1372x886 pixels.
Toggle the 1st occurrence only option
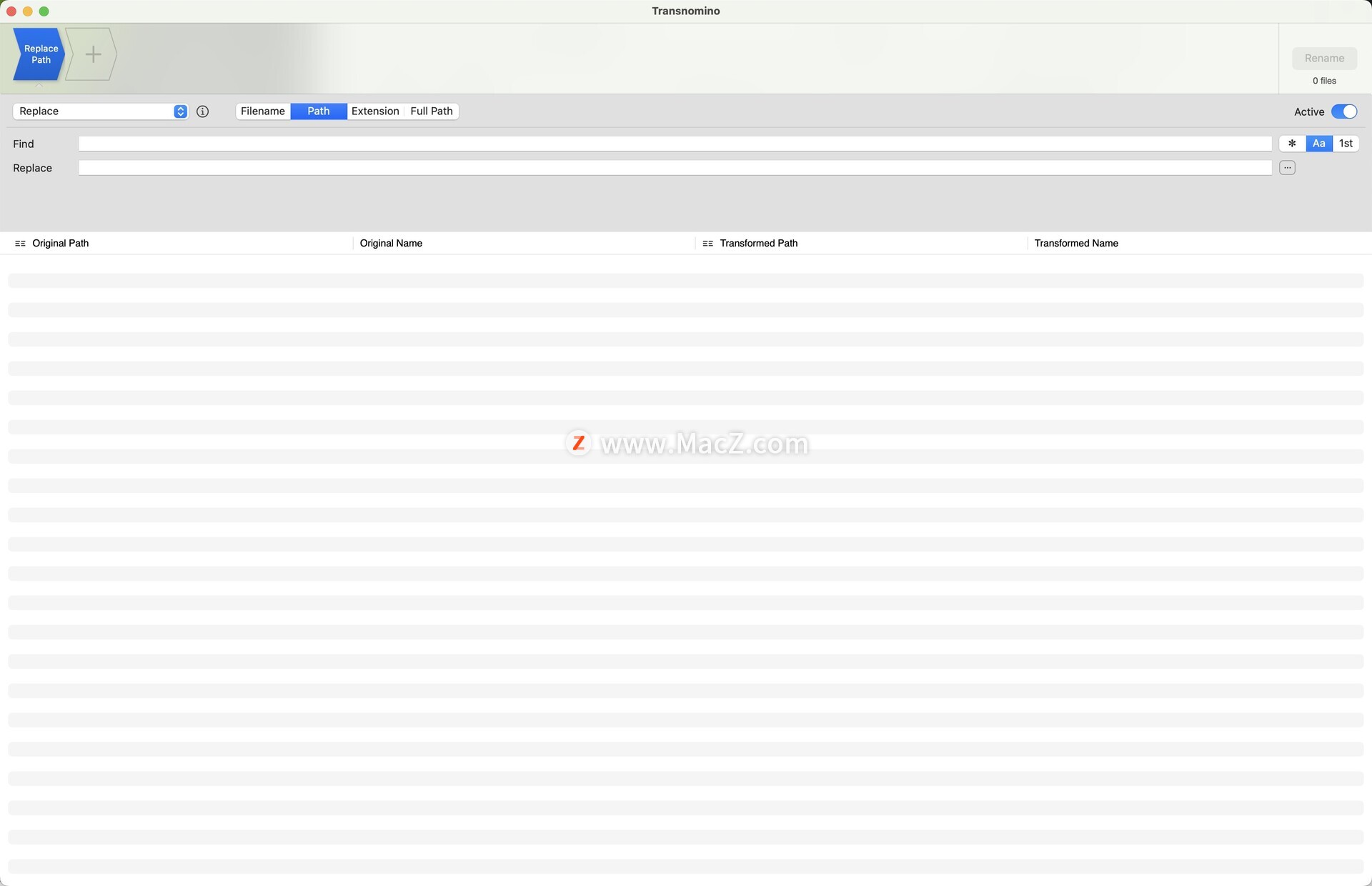point(1346,144)
